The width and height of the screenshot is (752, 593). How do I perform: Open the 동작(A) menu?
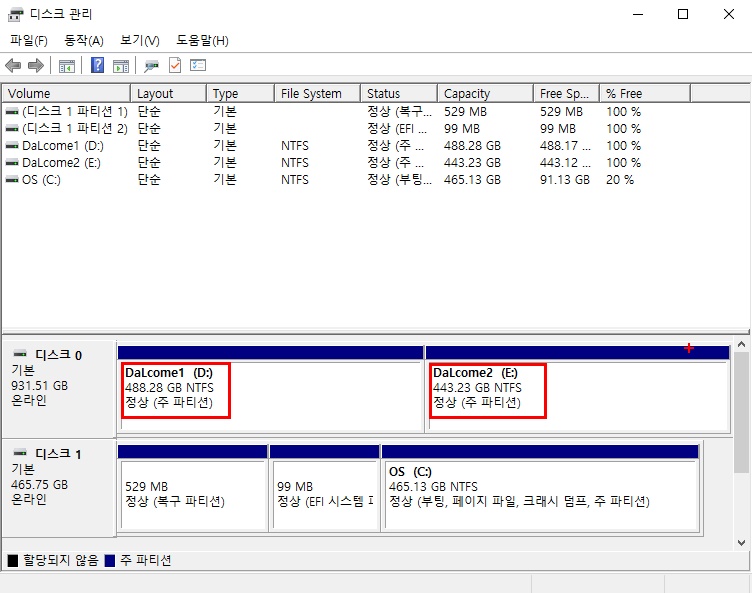(84, 41)
